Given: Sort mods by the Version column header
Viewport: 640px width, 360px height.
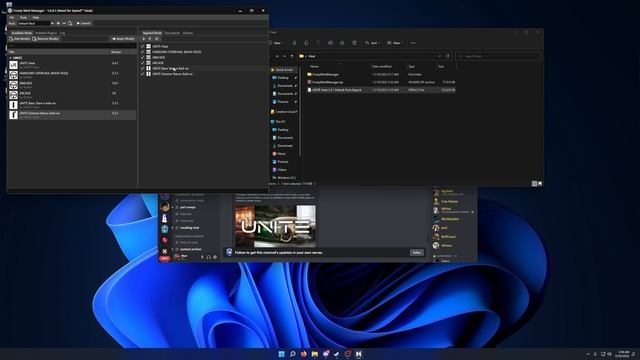Looking at the screenshot, I should tap(116, 52).
